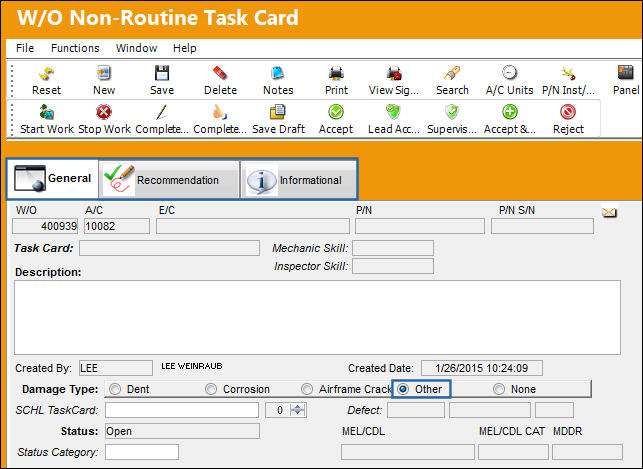
Task: Click the SCHL TaskCard number spinner arrows
Action: [x=298, y=410]
